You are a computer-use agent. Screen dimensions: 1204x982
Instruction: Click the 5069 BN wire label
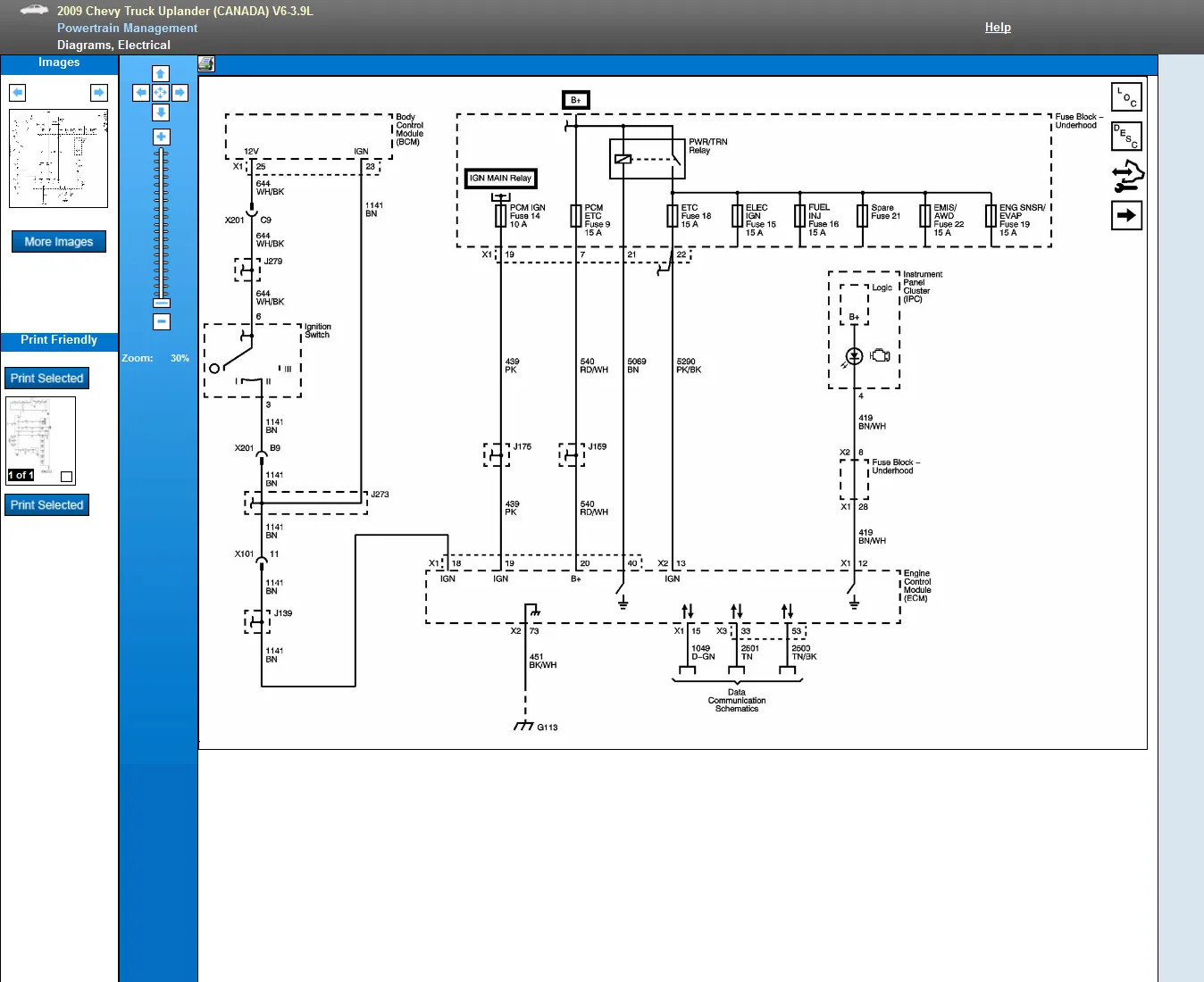coord(636,366)
